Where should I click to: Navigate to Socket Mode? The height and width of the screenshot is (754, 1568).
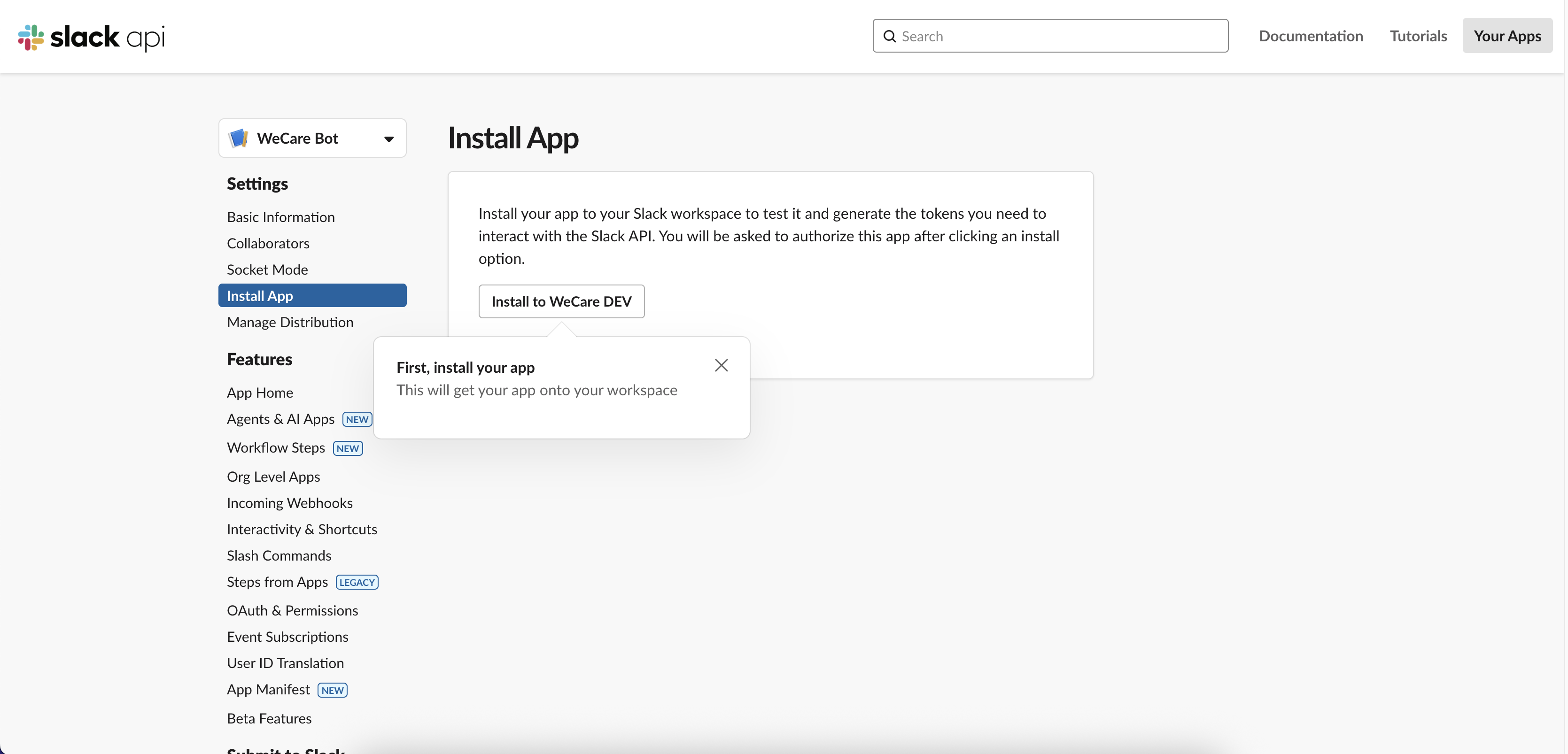click(x=267, y=269)
